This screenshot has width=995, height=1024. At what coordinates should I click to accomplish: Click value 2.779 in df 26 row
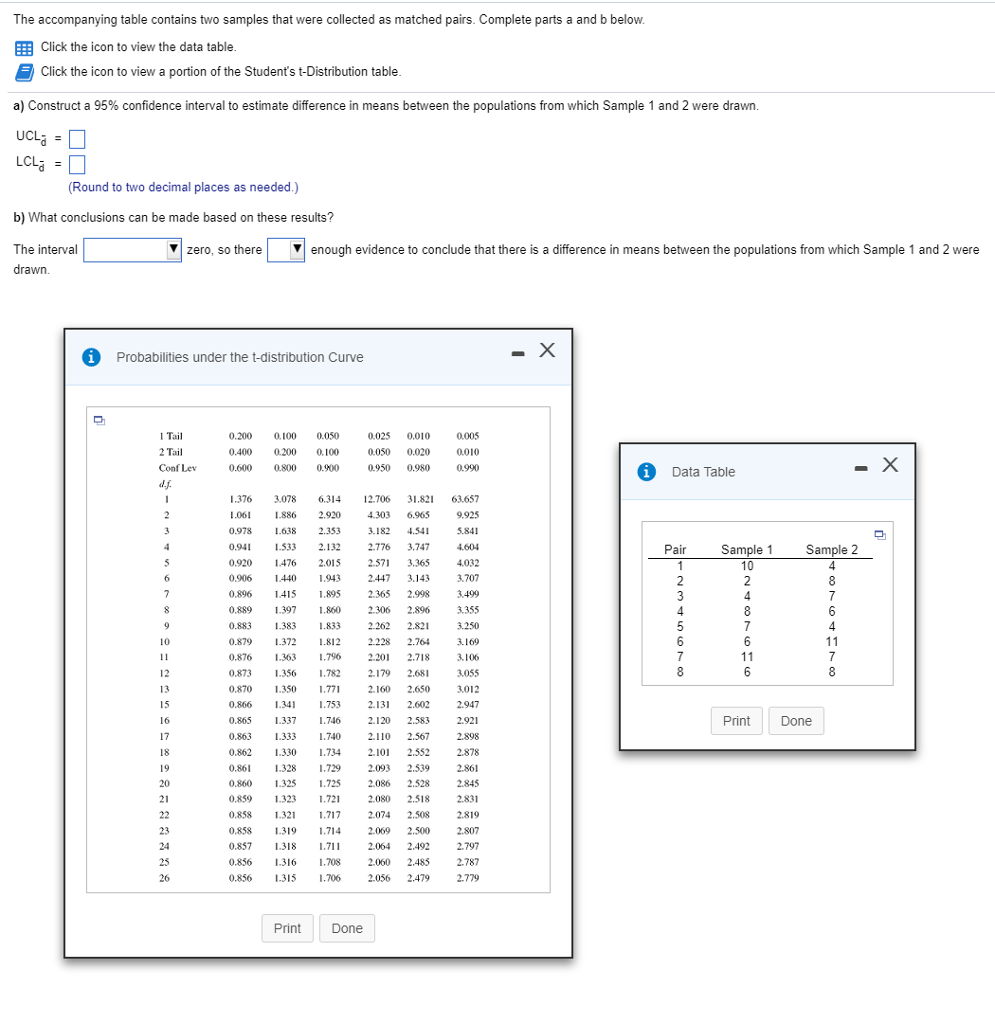tap(467, 878)
